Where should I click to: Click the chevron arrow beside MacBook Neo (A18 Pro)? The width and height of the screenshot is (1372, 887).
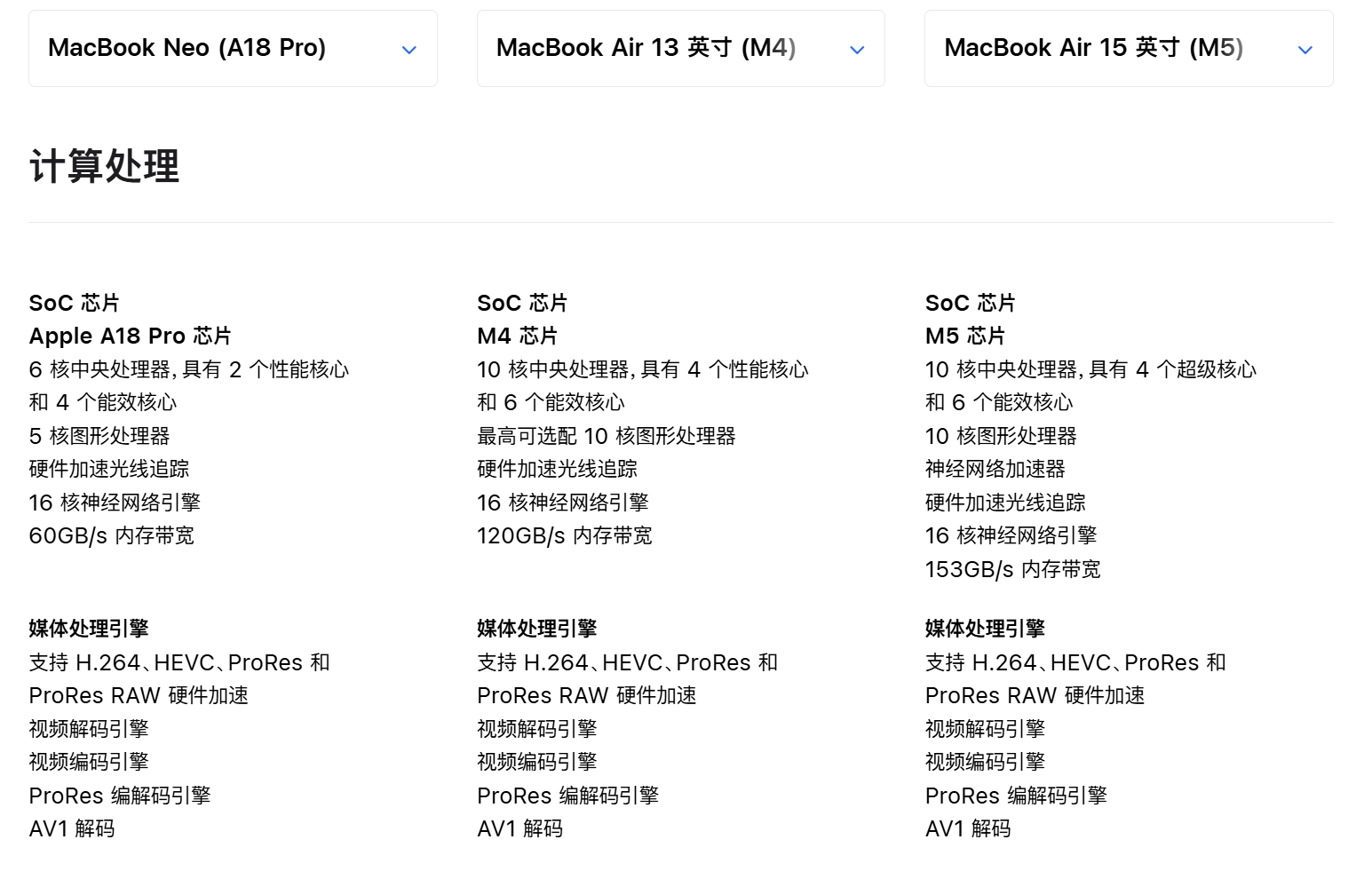point(408,50)
